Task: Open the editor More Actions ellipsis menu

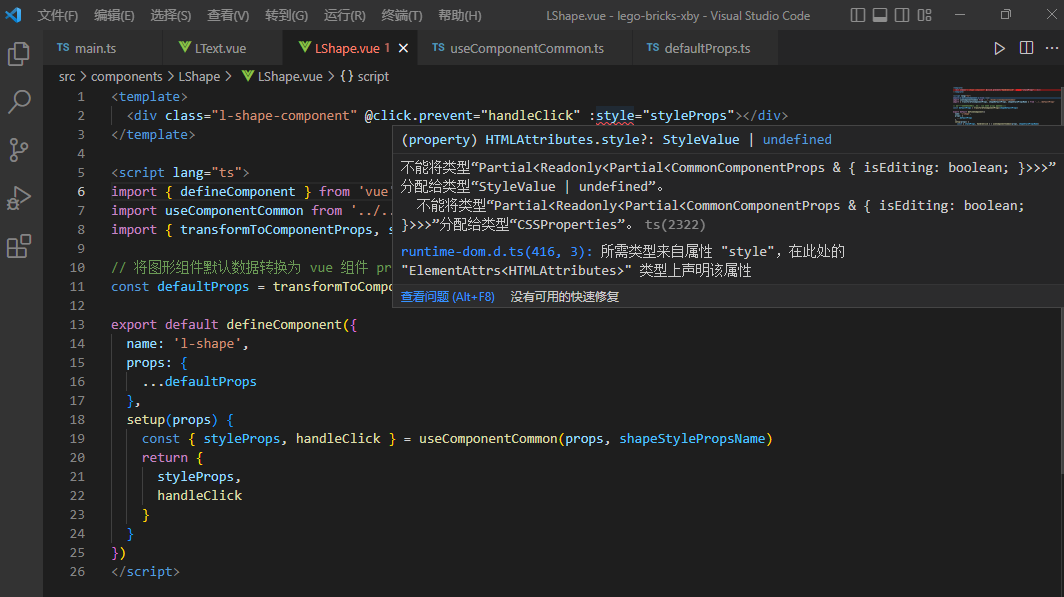Action: point(1050,48)
